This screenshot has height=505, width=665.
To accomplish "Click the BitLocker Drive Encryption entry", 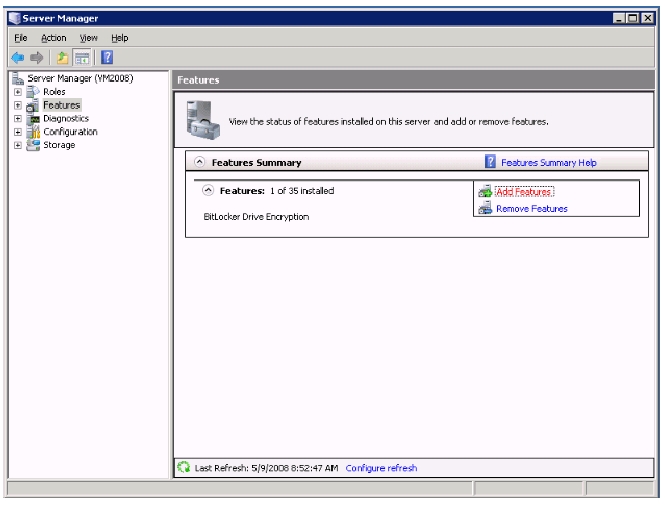I will coord(256,217).
